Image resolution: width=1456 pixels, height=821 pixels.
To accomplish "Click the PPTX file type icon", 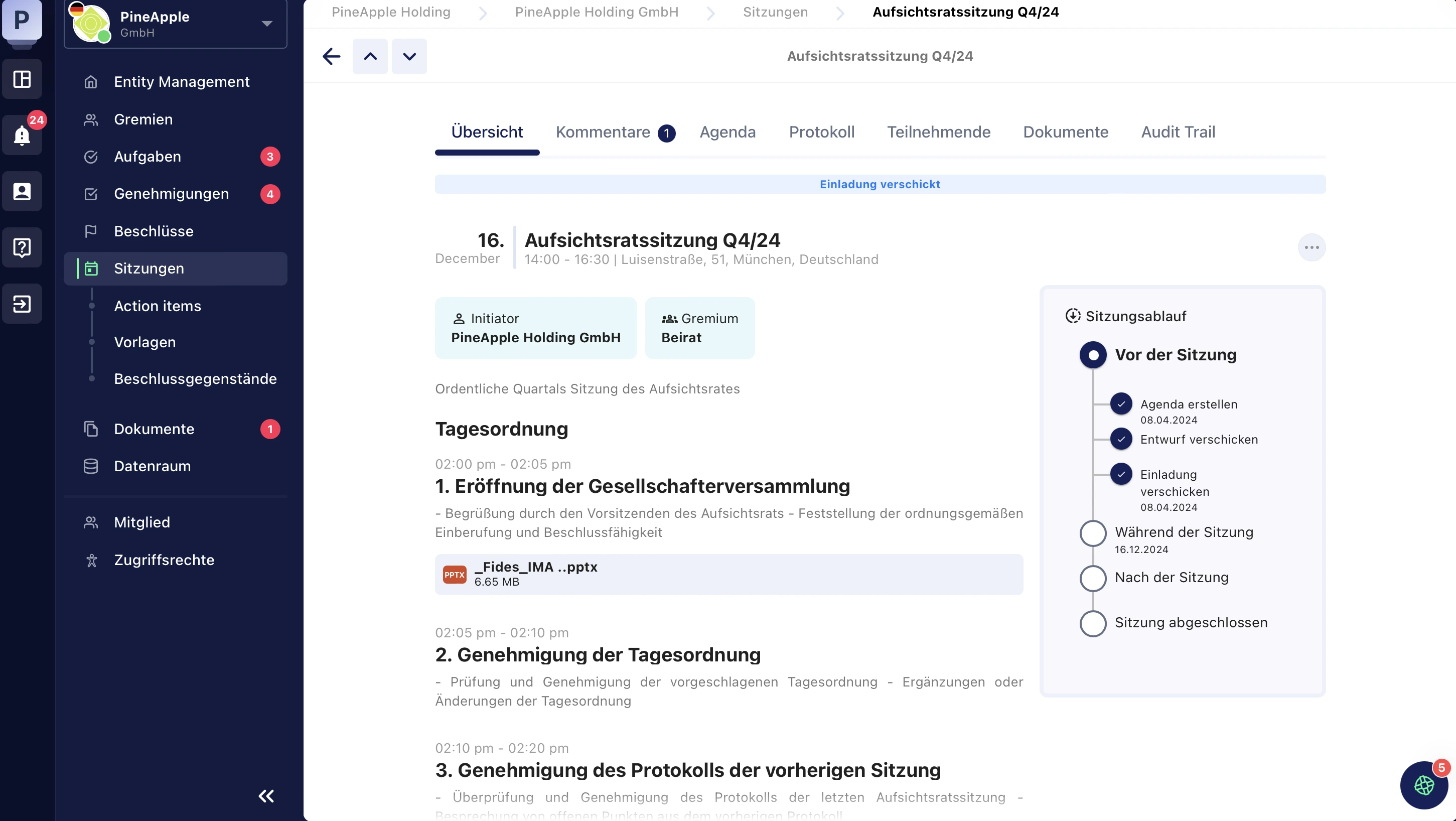I will (455, 574).
